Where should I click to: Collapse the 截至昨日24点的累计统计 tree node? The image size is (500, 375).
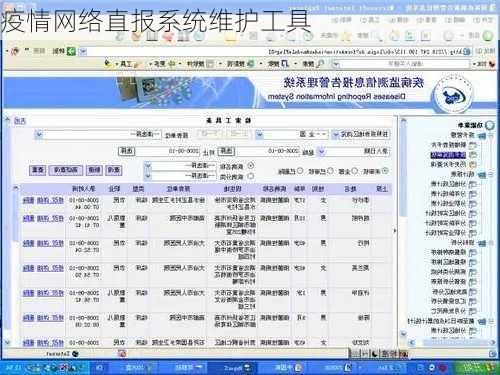pyautogui.click(x=491, y=321)
